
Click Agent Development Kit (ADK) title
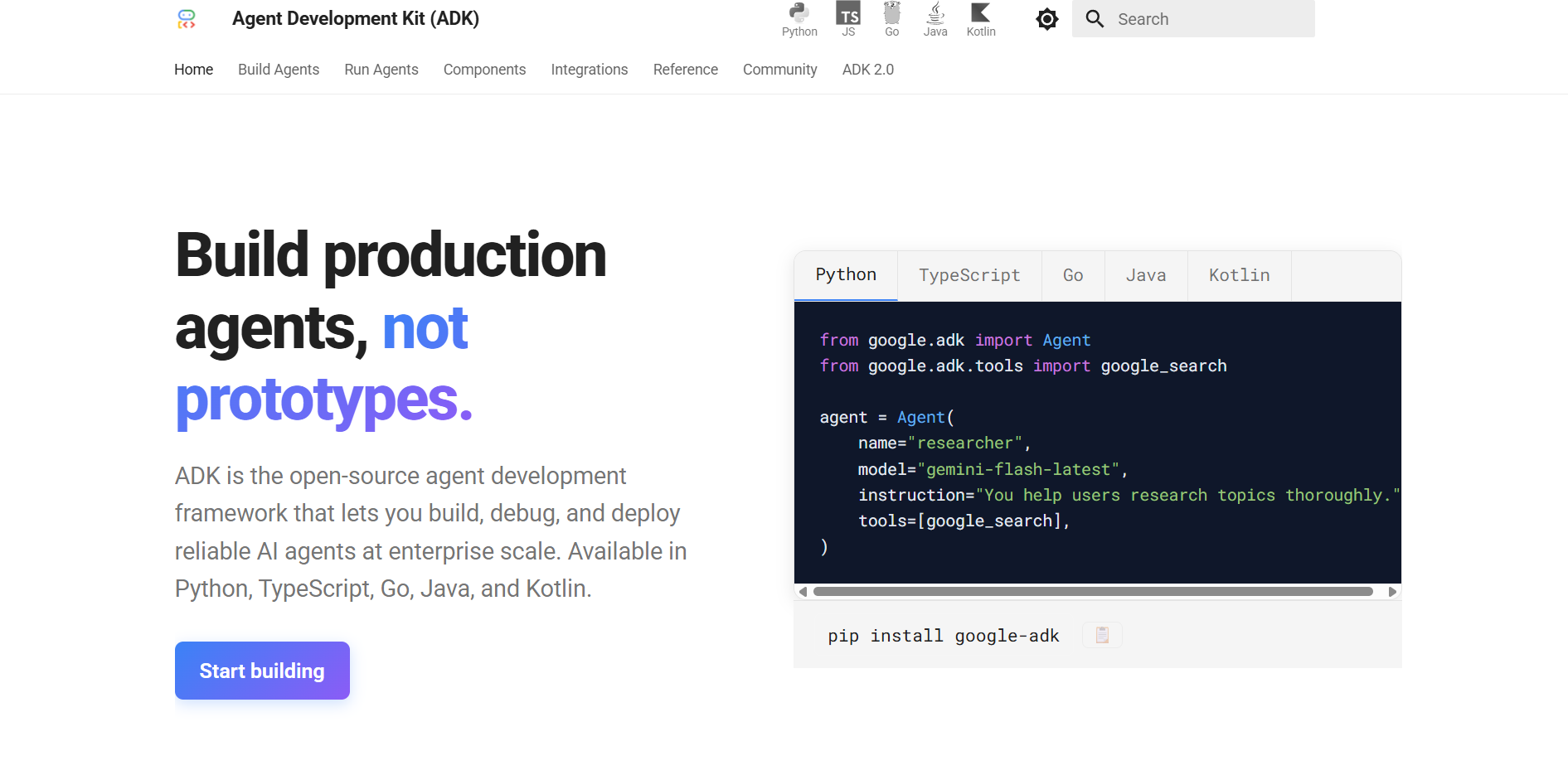pos(356,19)
